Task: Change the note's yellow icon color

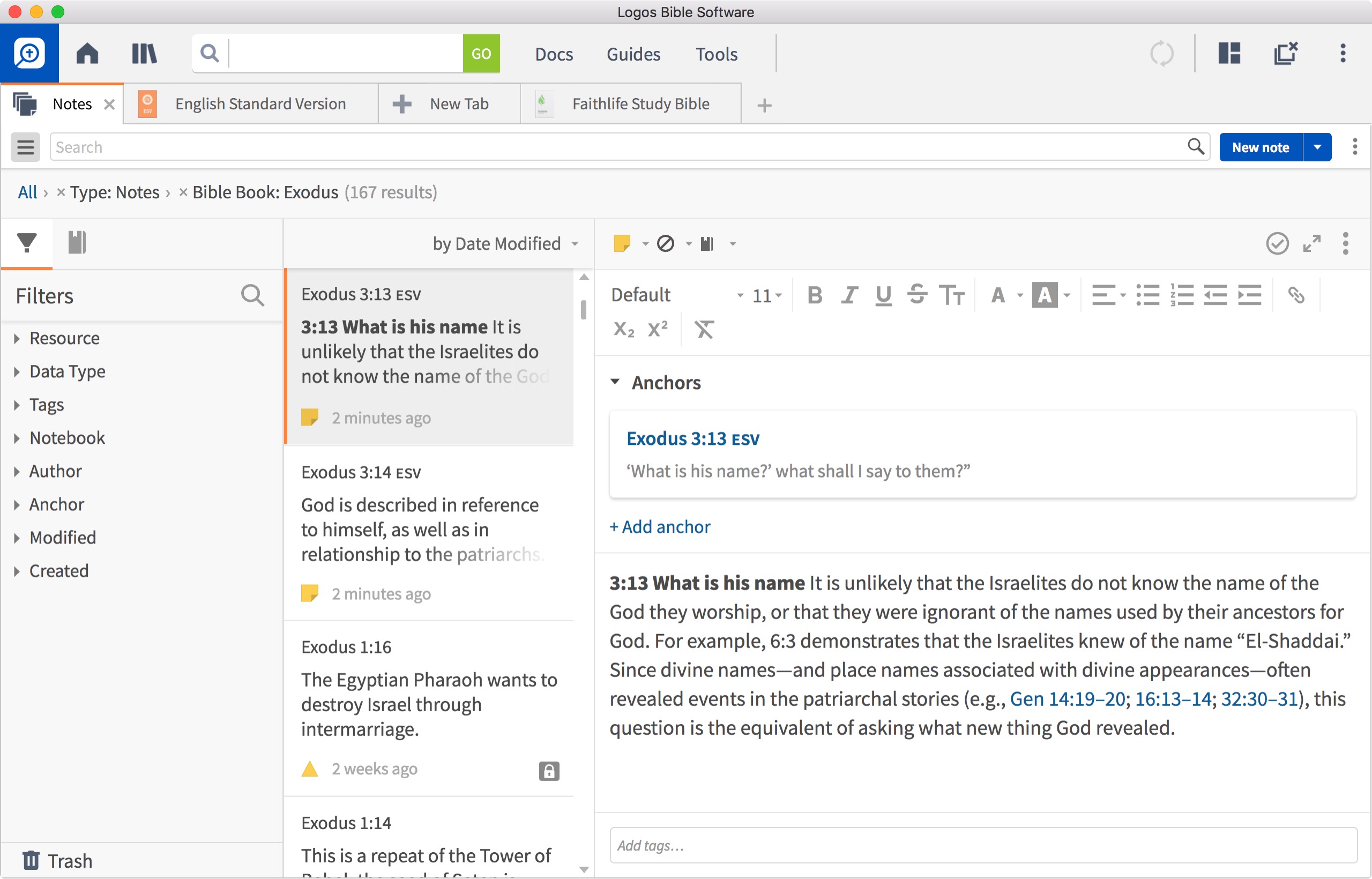Action: click(622, 244)
